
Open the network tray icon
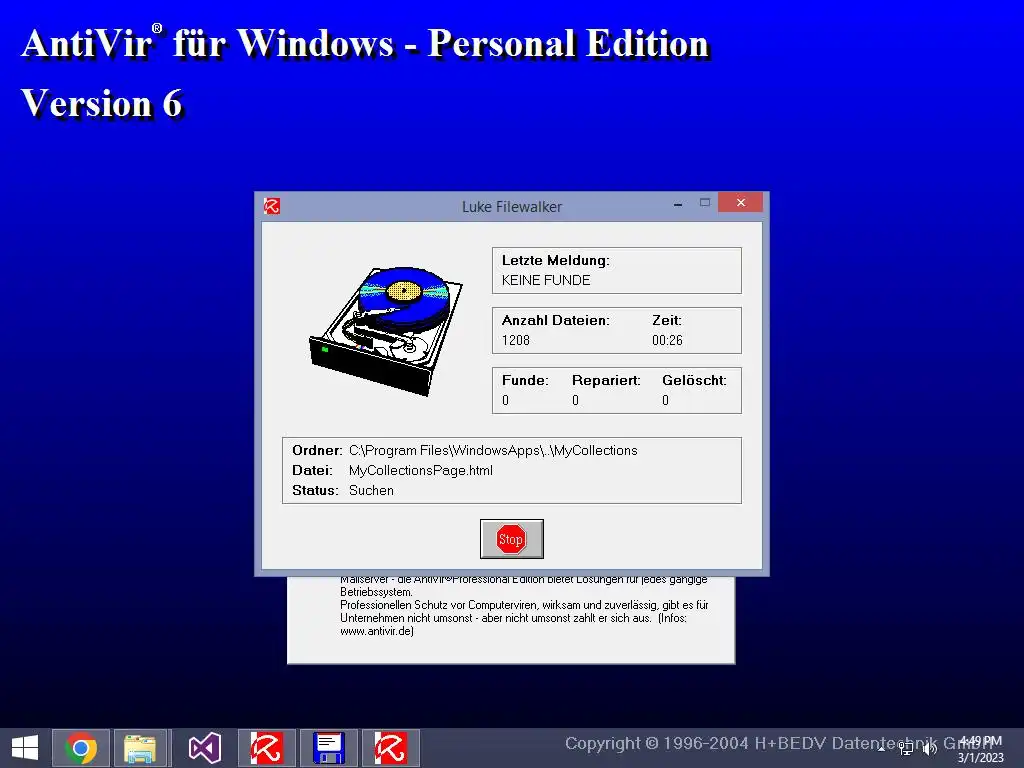click(906, 749)
